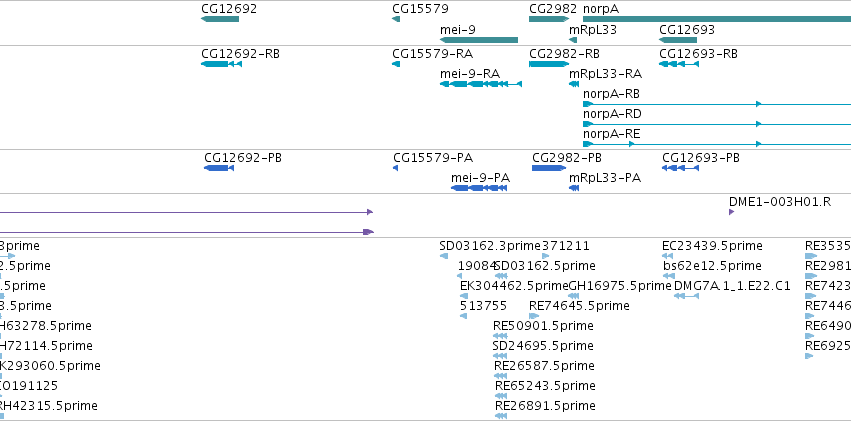Click the DMG7A.1_1.E22.C1 EST label
Image resolution: width=851 pixels, height=421 pixels.
(x=732, y=286)
